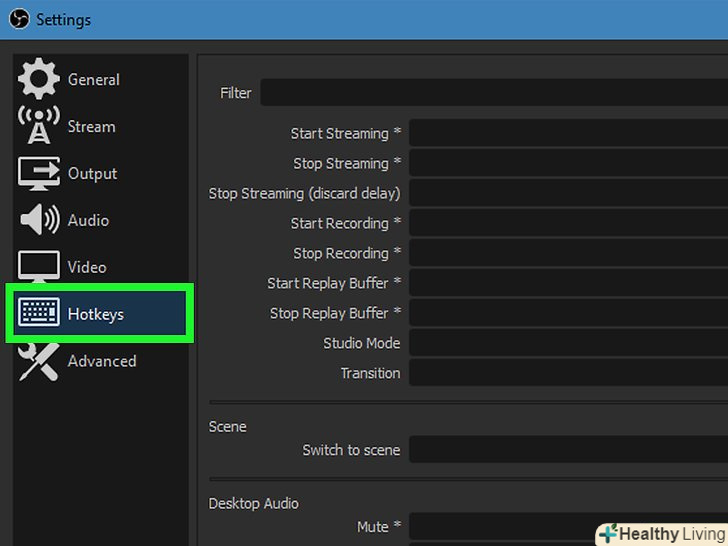
Task: Click the Video monitor icon
Action: click(x=39, y=266)
